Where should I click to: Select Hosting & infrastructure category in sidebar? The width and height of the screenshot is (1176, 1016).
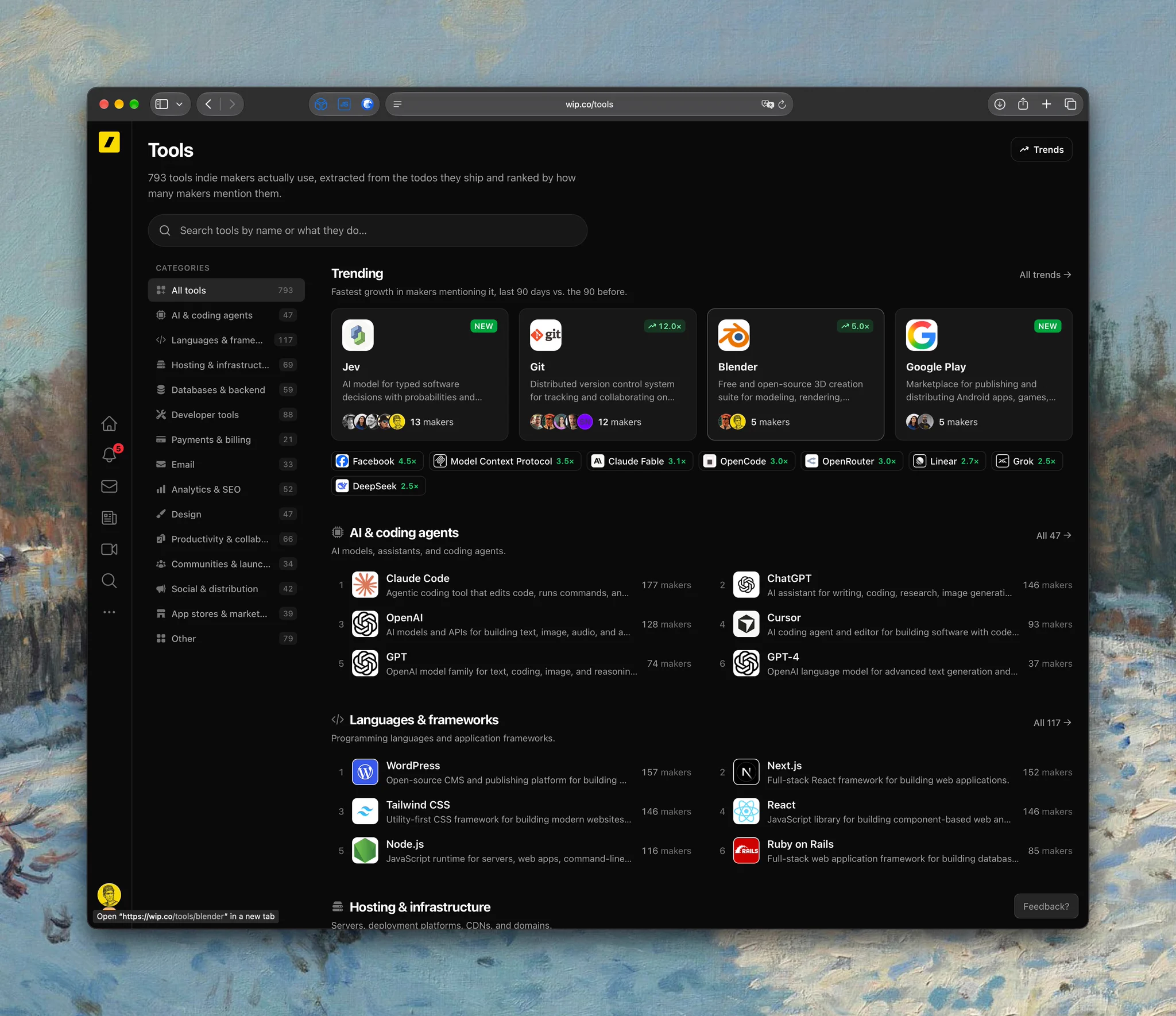pyautogui.click(x=226, y=365)
